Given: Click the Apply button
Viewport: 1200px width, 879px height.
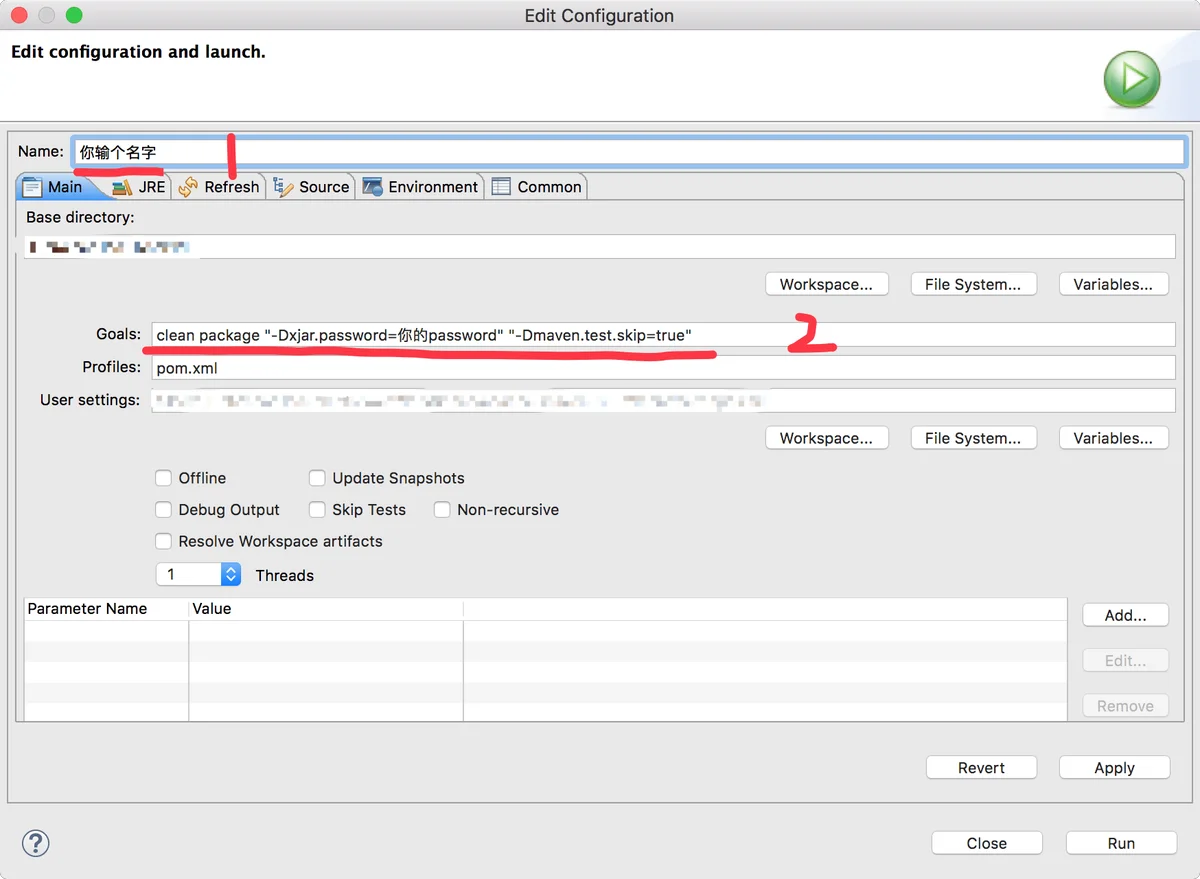Looking at the screenshot, I should click(1114, 768).
